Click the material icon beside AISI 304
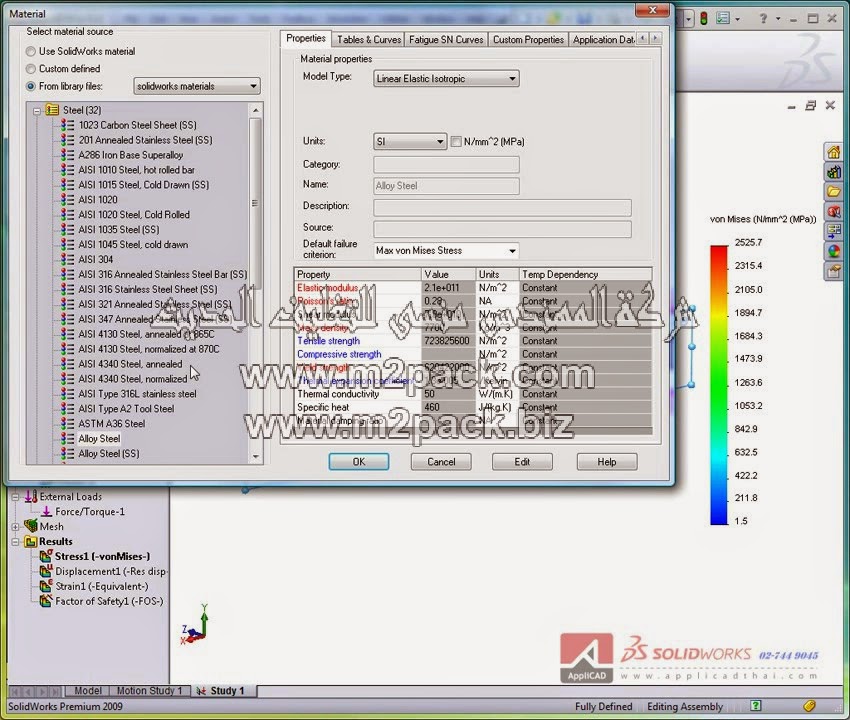Image resolution: width=850 pixels, height=720 pixels. (67, 259)
